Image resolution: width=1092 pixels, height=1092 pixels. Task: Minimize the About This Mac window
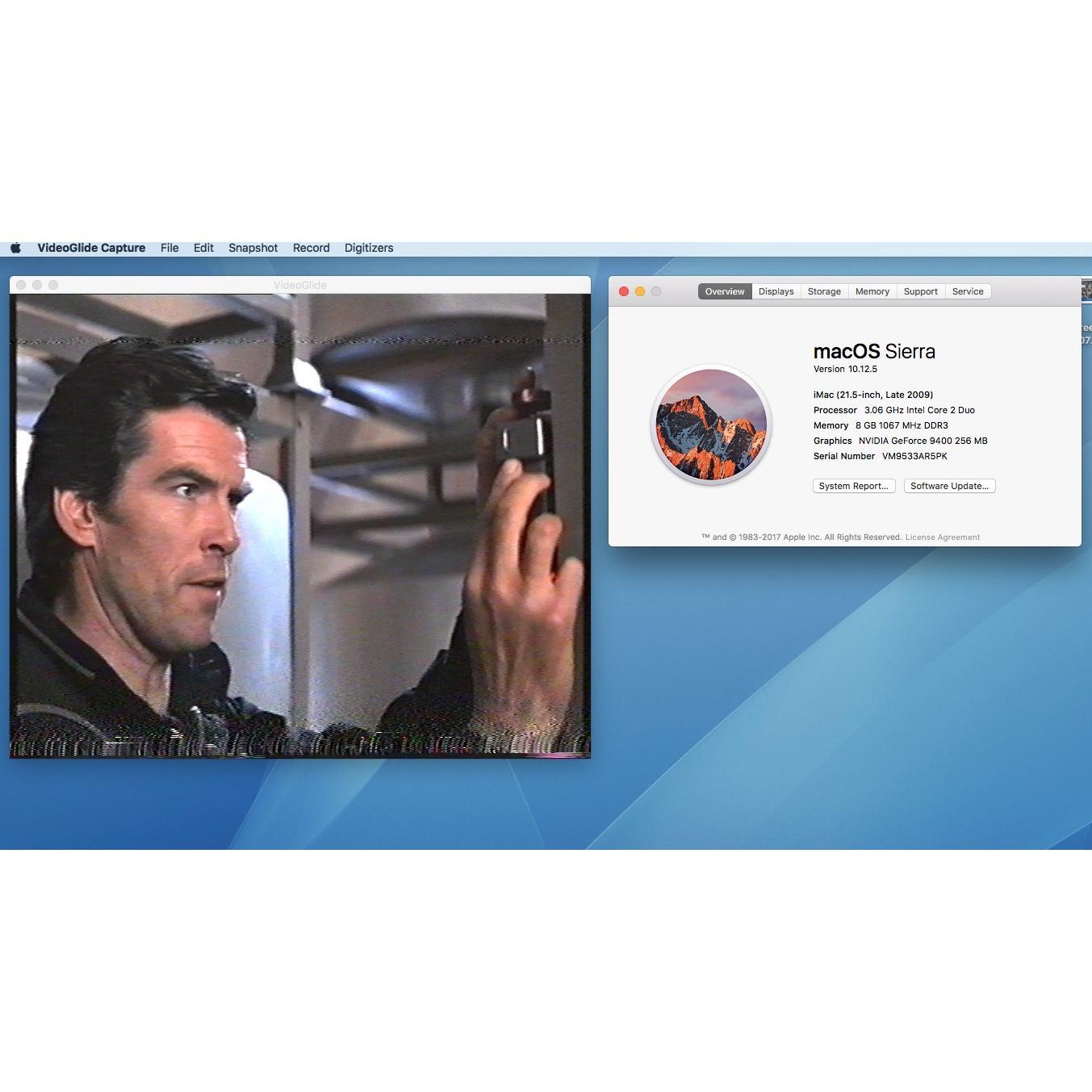(x=640, y=291)
